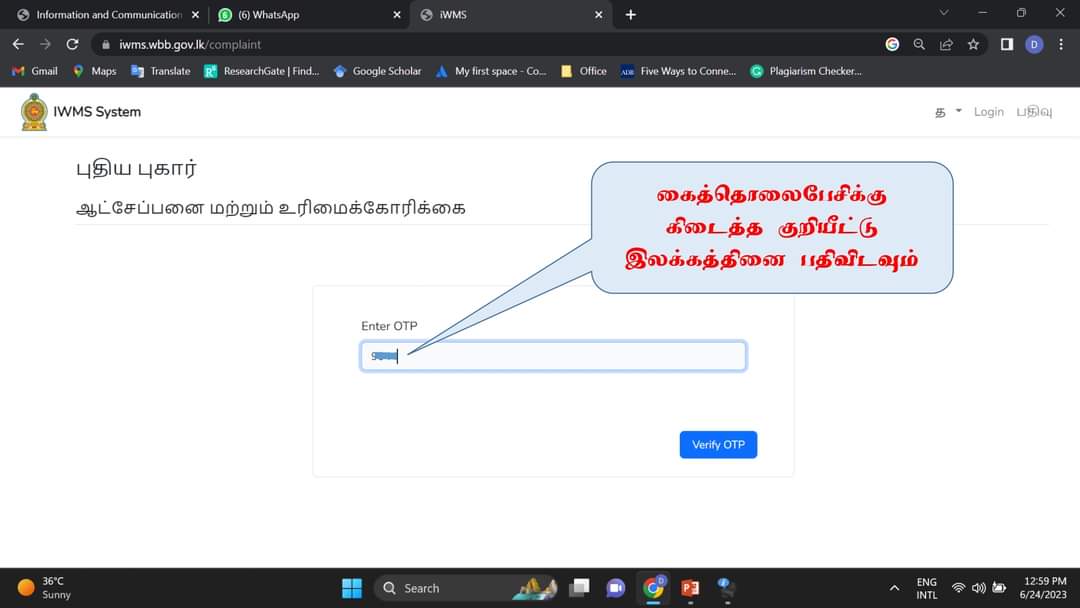Image resolution: width=1080 pixels, height=608 pixels.
Task: Open Google Scholar bookmark
Action: (x=377, y=71)
